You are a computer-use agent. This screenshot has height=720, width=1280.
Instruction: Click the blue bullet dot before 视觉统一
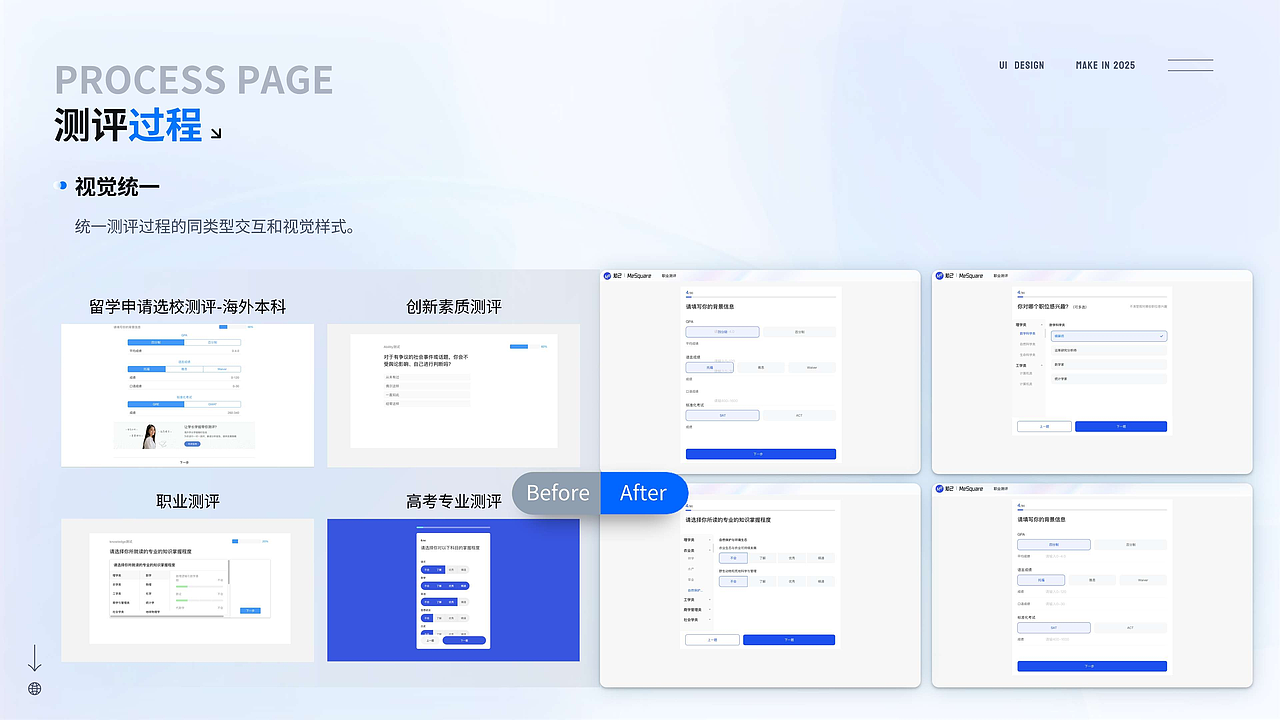pyautogui.click(x=59, y=185)
